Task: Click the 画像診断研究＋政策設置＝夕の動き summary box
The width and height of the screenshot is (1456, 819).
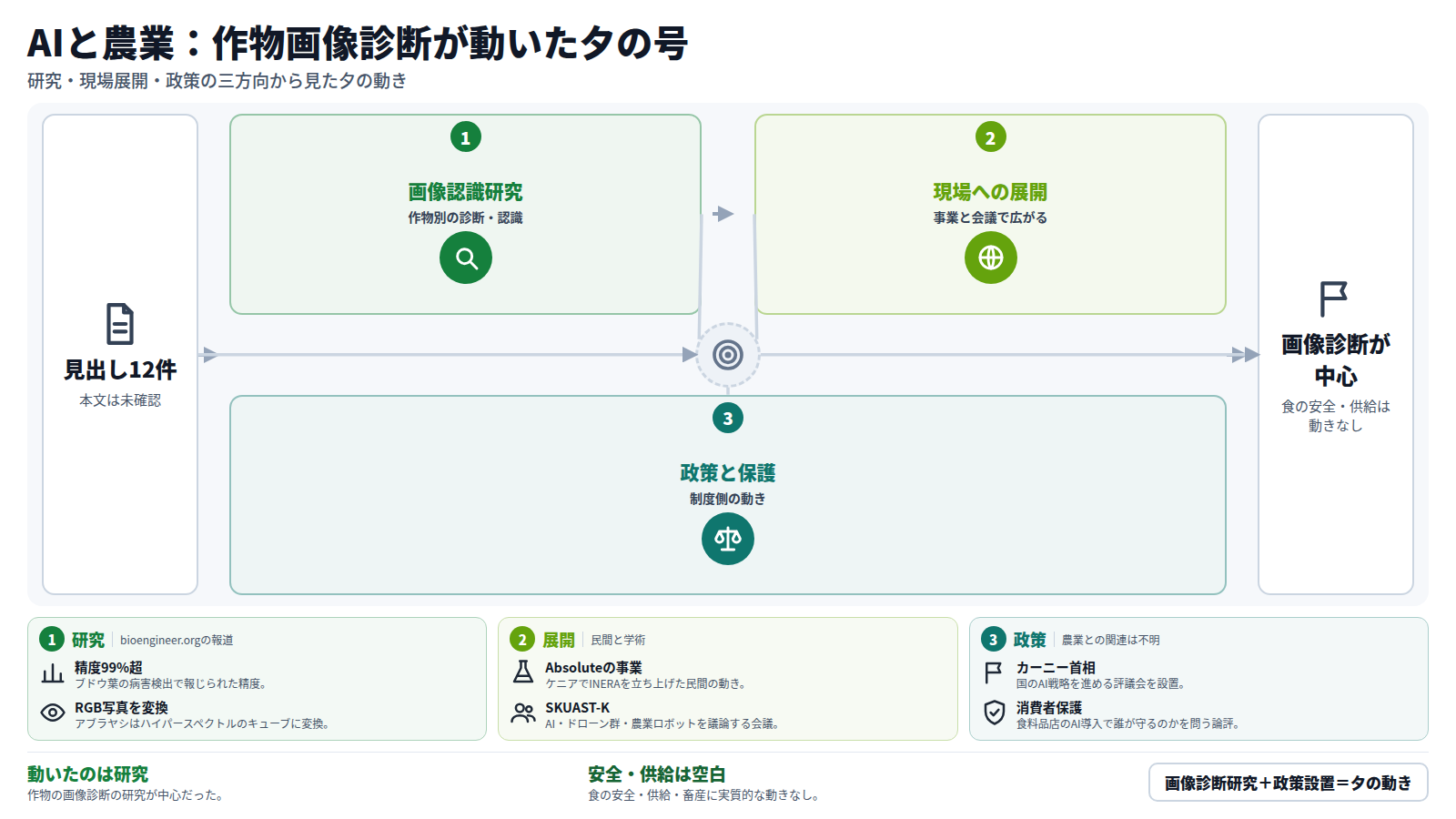Action: click(x=1289, y=783)
